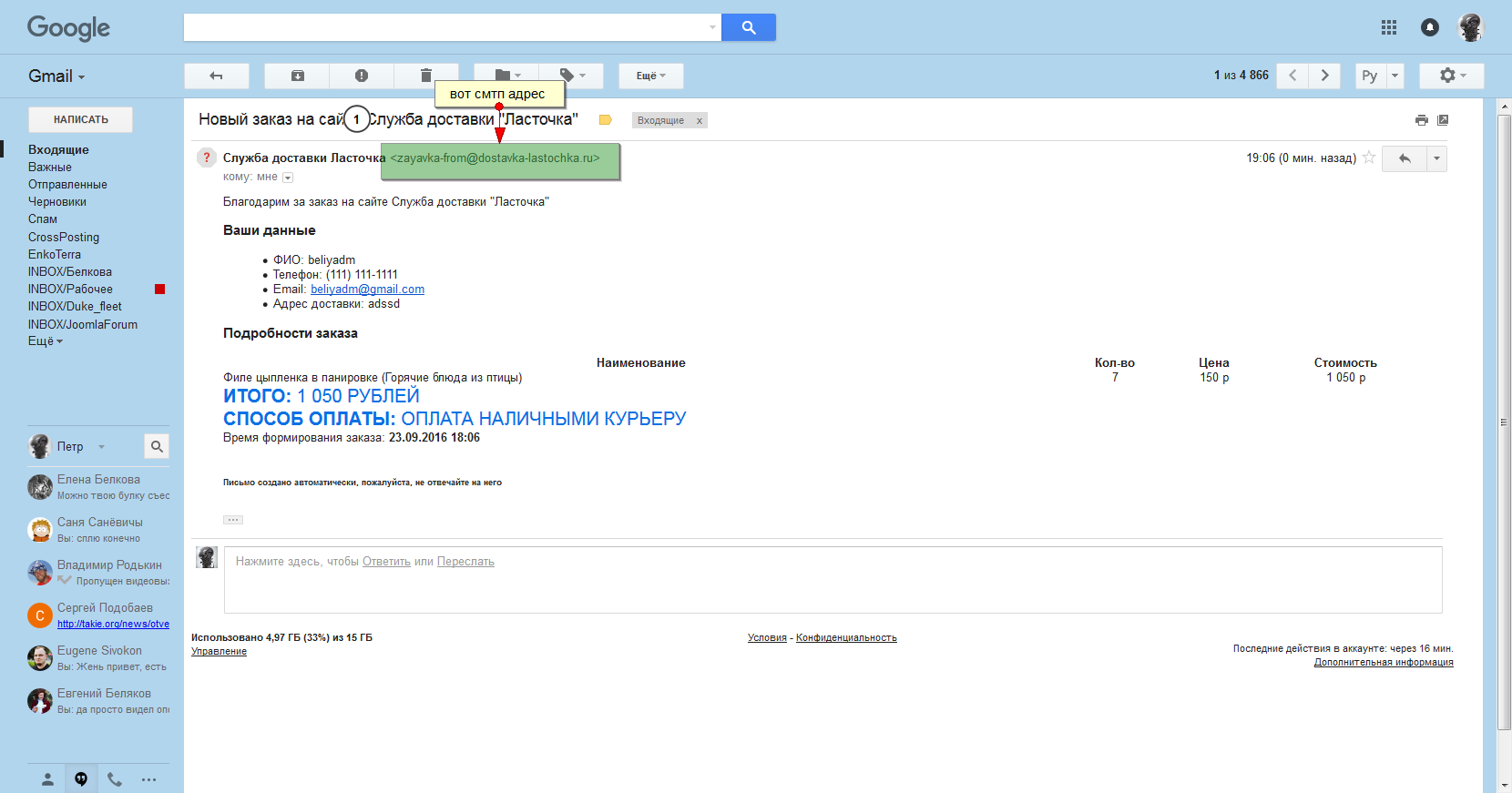Print the email conversation
Viewport: 1512px width, 793px height.
click(1422, 120)
